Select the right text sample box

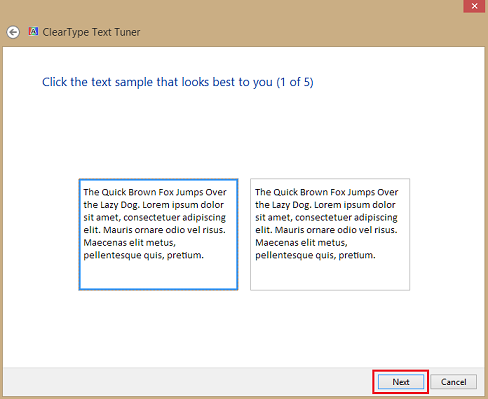tap(330, 234)
